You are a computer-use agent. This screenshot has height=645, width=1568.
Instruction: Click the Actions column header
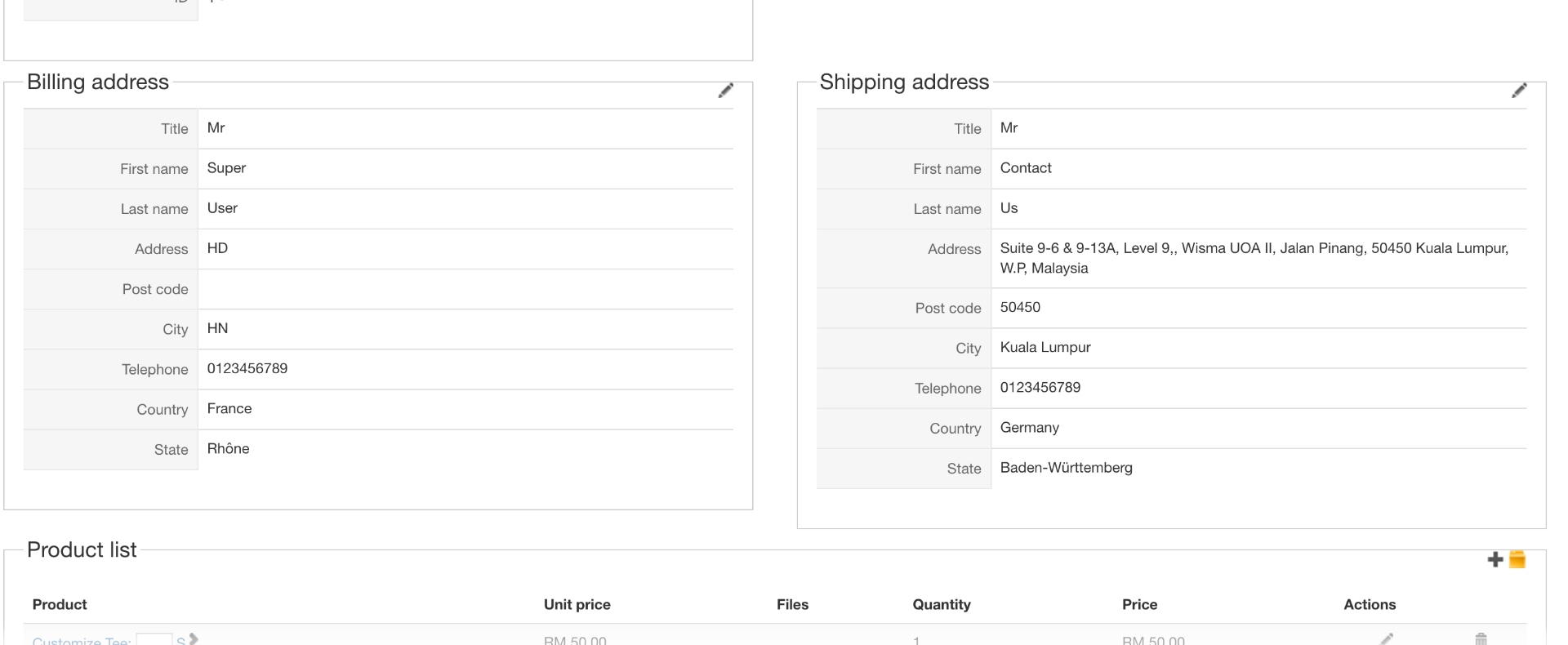pos(1370,604)
